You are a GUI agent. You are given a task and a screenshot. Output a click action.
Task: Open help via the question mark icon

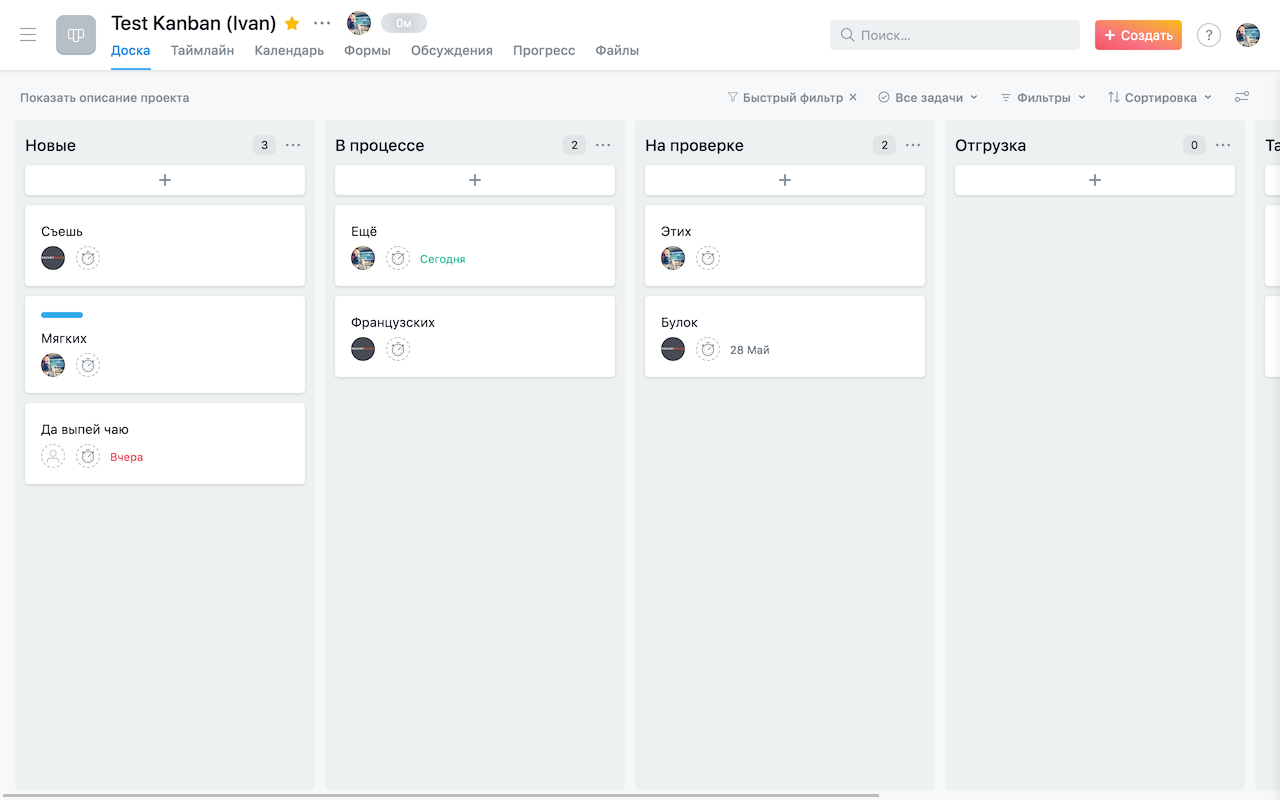(x=1208, y=34)
